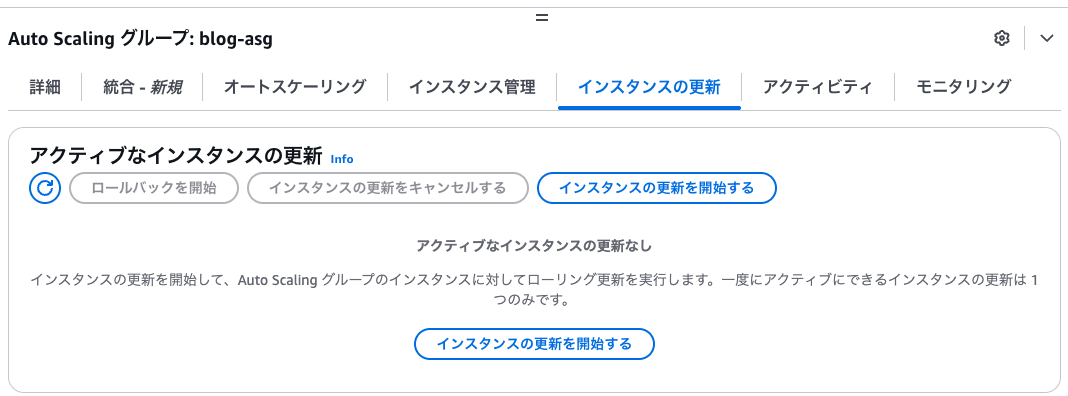The height and width of the screenshot is (396, 1068).
Task: Click the Auto Scaling グループ: blog-asg title
Action: tap(140, 40)
